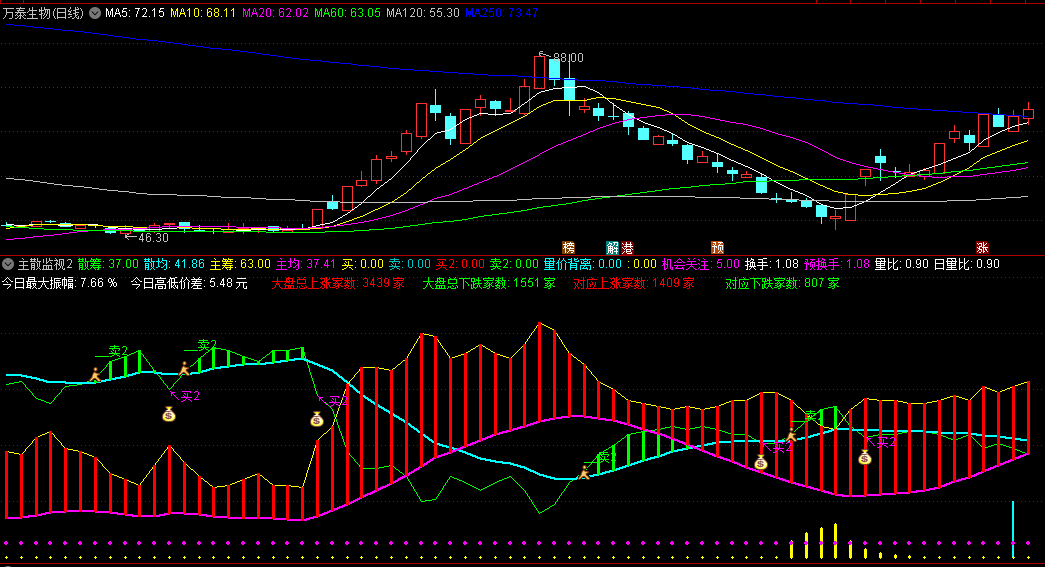Click the rightmost money bag icon
Viewport: 1045px width, 567px height.
(865, 457)
